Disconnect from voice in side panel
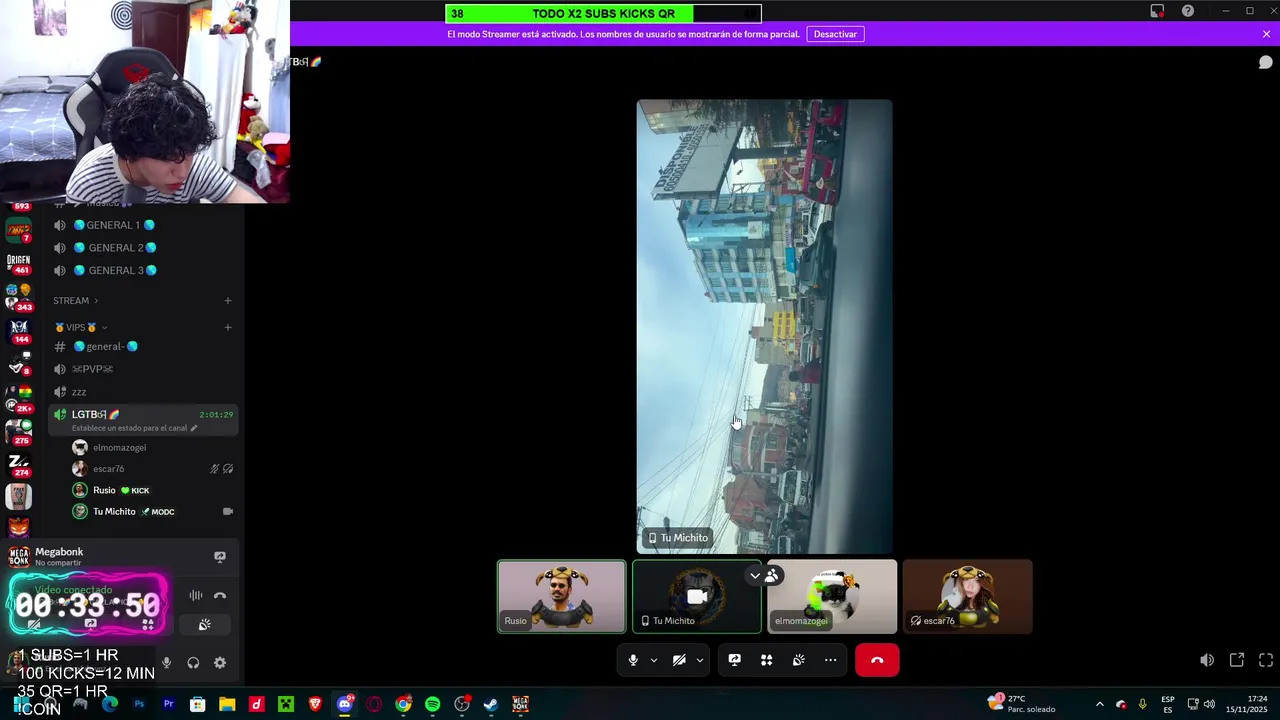Screen dimensions: 1280x720 coord(220,596)
